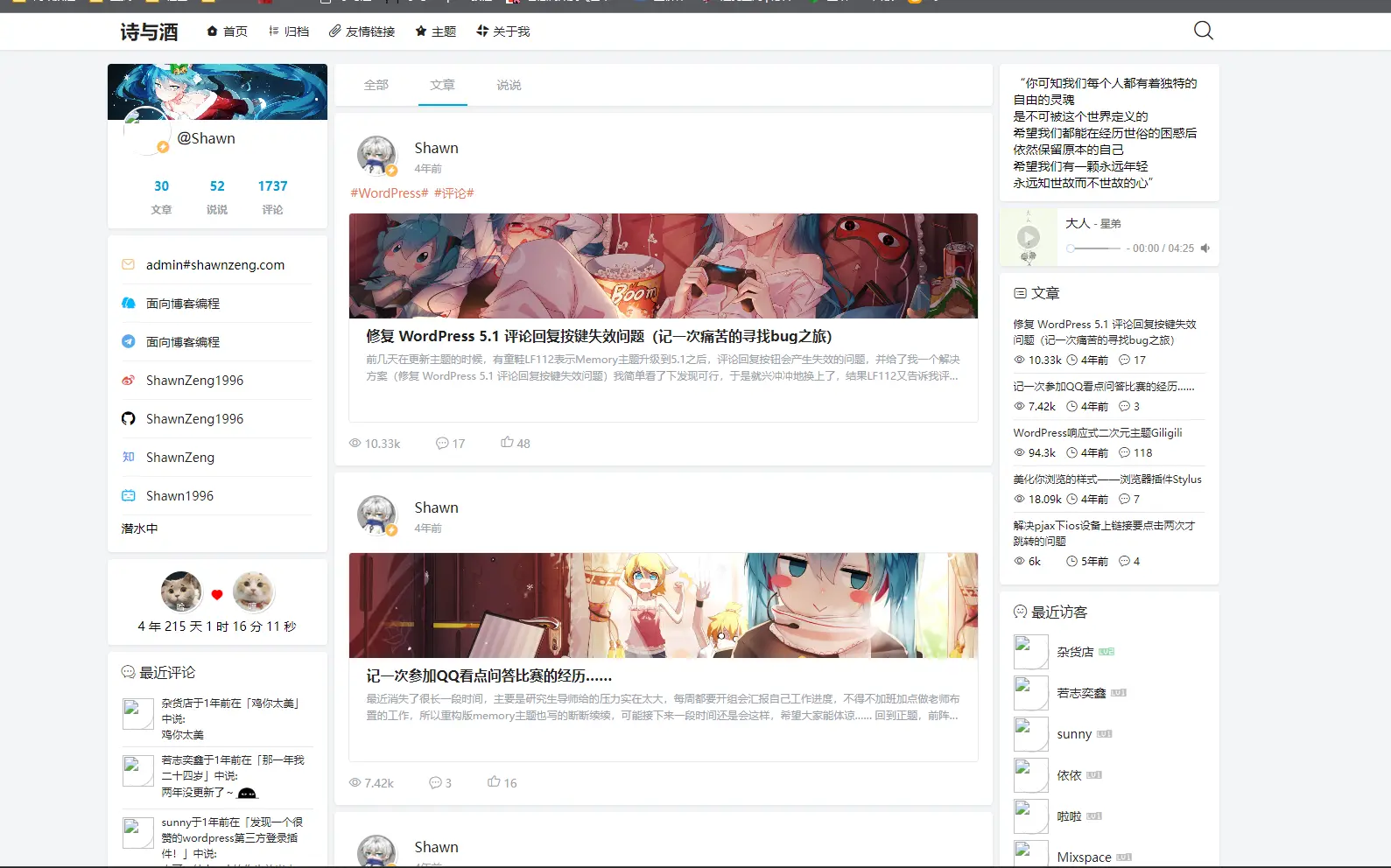Click the 最近评论 widget heading icon
Screen dimensions: 1391x868
pos(128,672)
